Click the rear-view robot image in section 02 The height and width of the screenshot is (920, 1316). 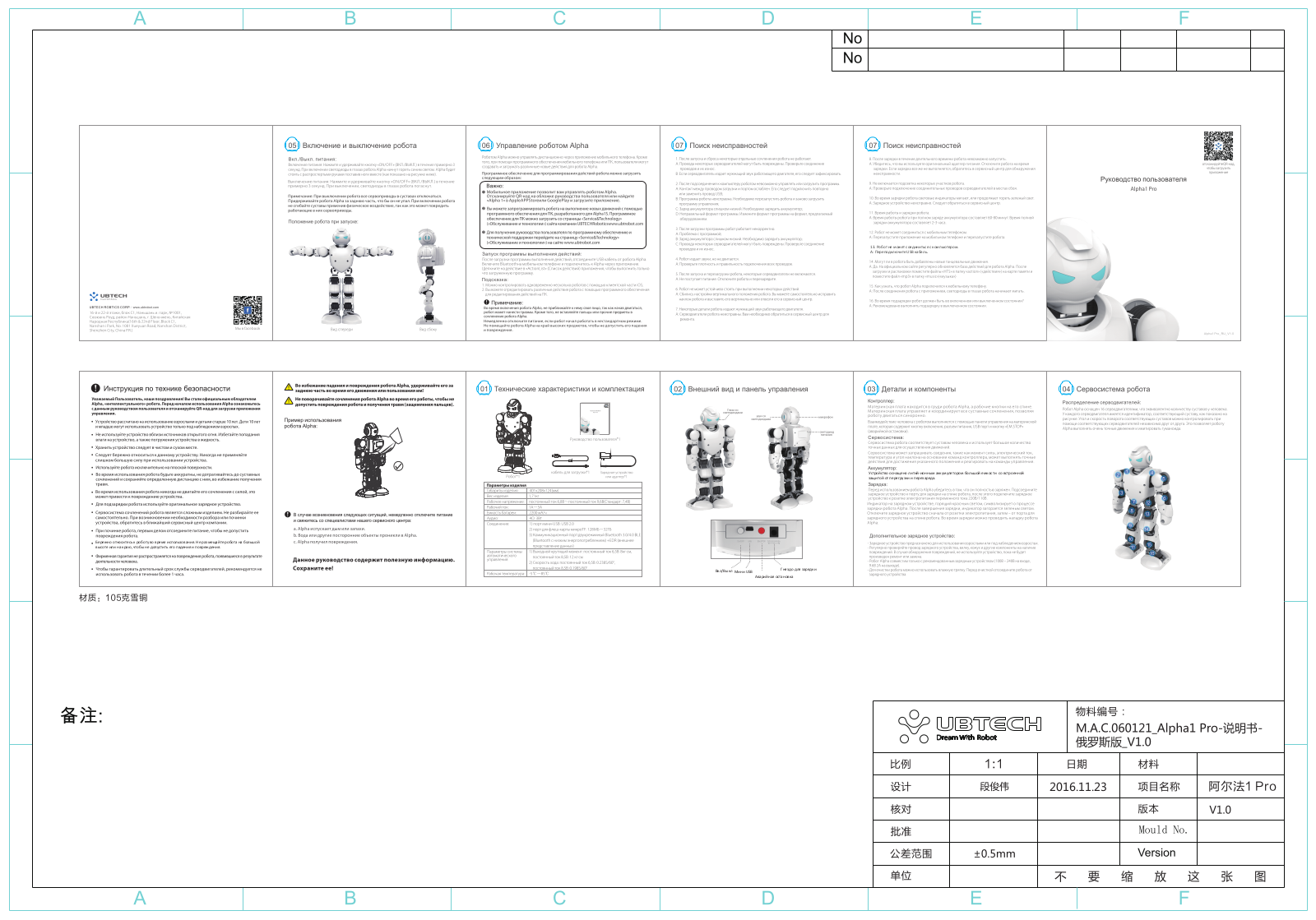click(x=792, y=458)
